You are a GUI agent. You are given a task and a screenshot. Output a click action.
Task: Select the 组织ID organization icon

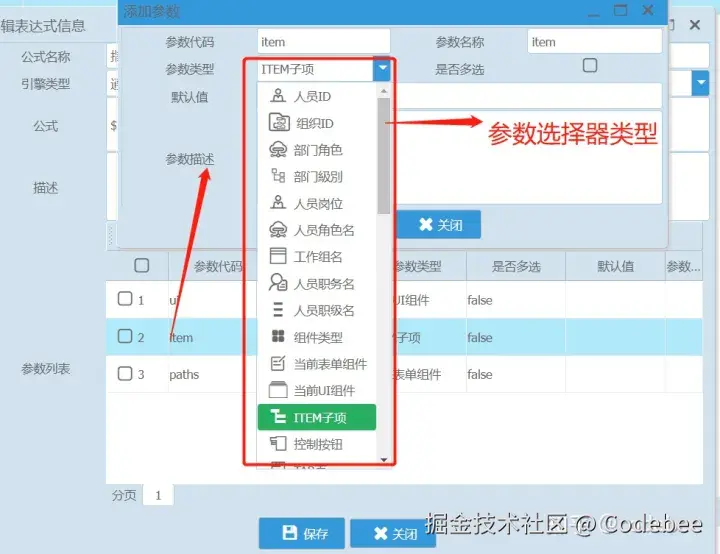pos(279,123)
